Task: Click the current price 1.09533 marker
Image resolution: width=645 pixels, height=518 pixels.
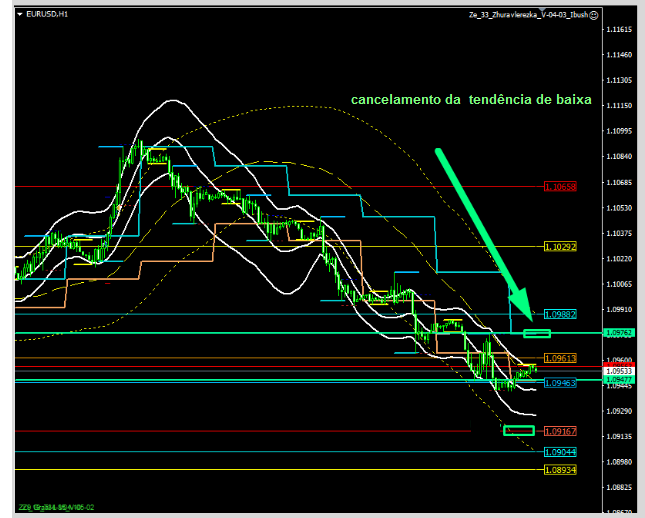Action: [x=622, y=370]
